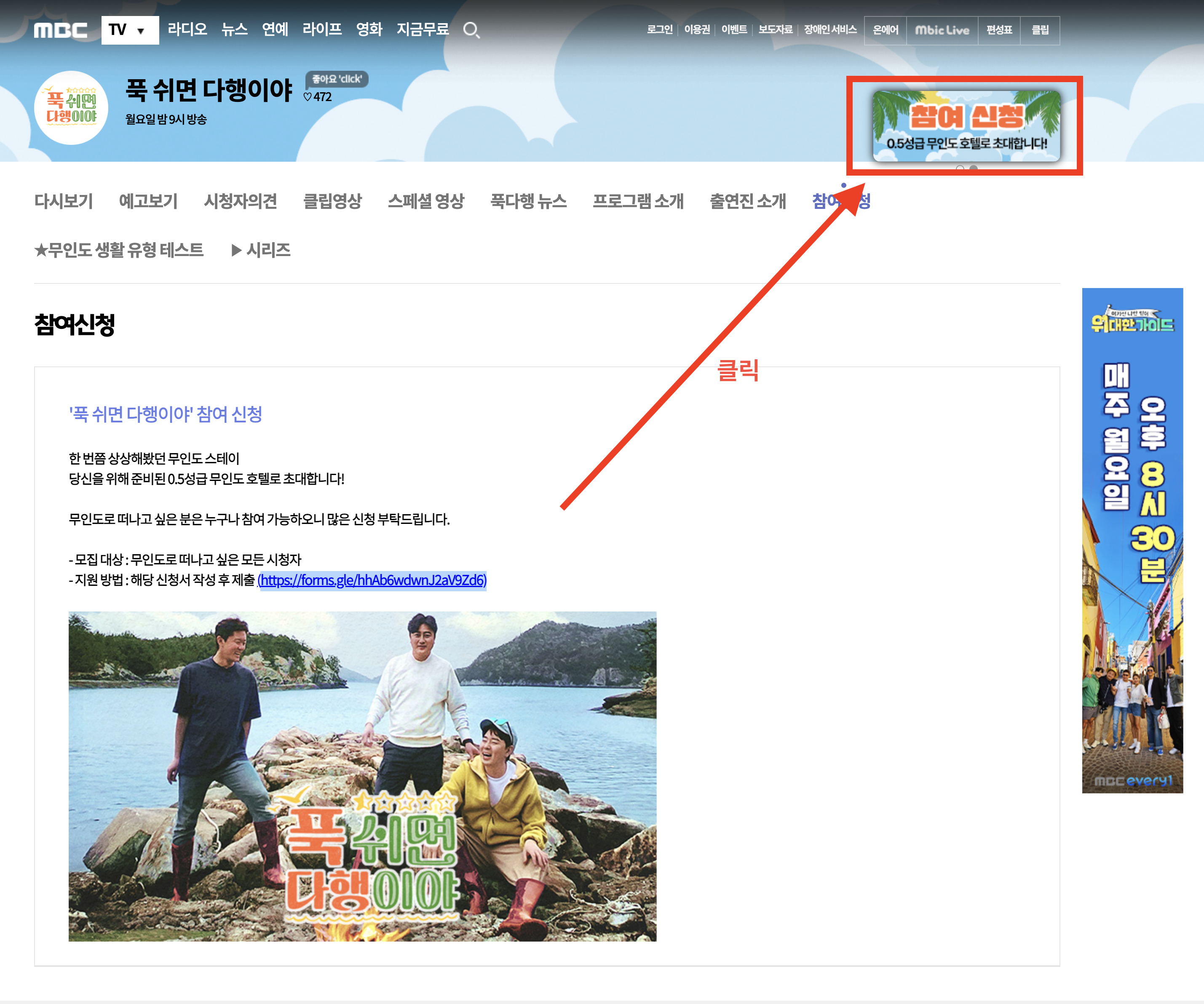Open the search magnifier icon
Screen dimensions: 1204x1004
[471, 30]
